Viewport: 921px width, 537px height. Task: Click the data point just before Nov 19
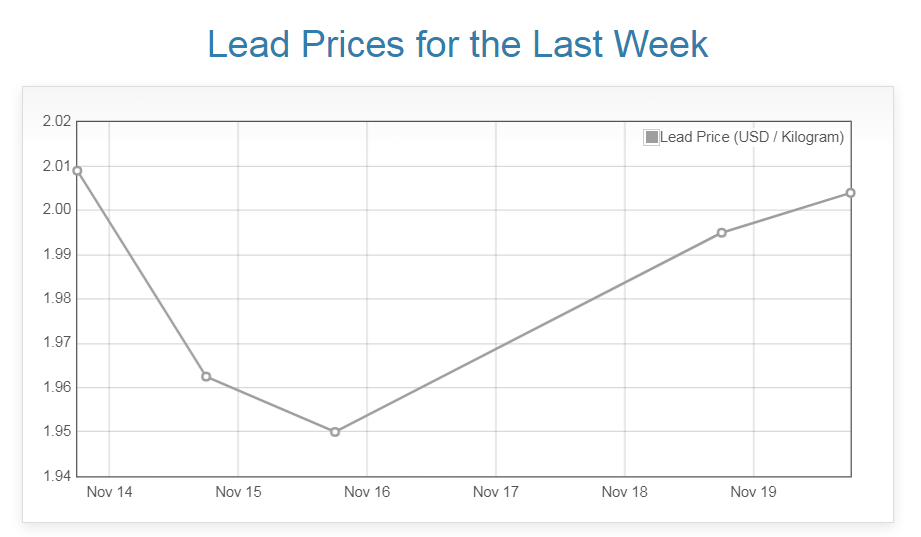pyautogui.click(x=722, y=233)
